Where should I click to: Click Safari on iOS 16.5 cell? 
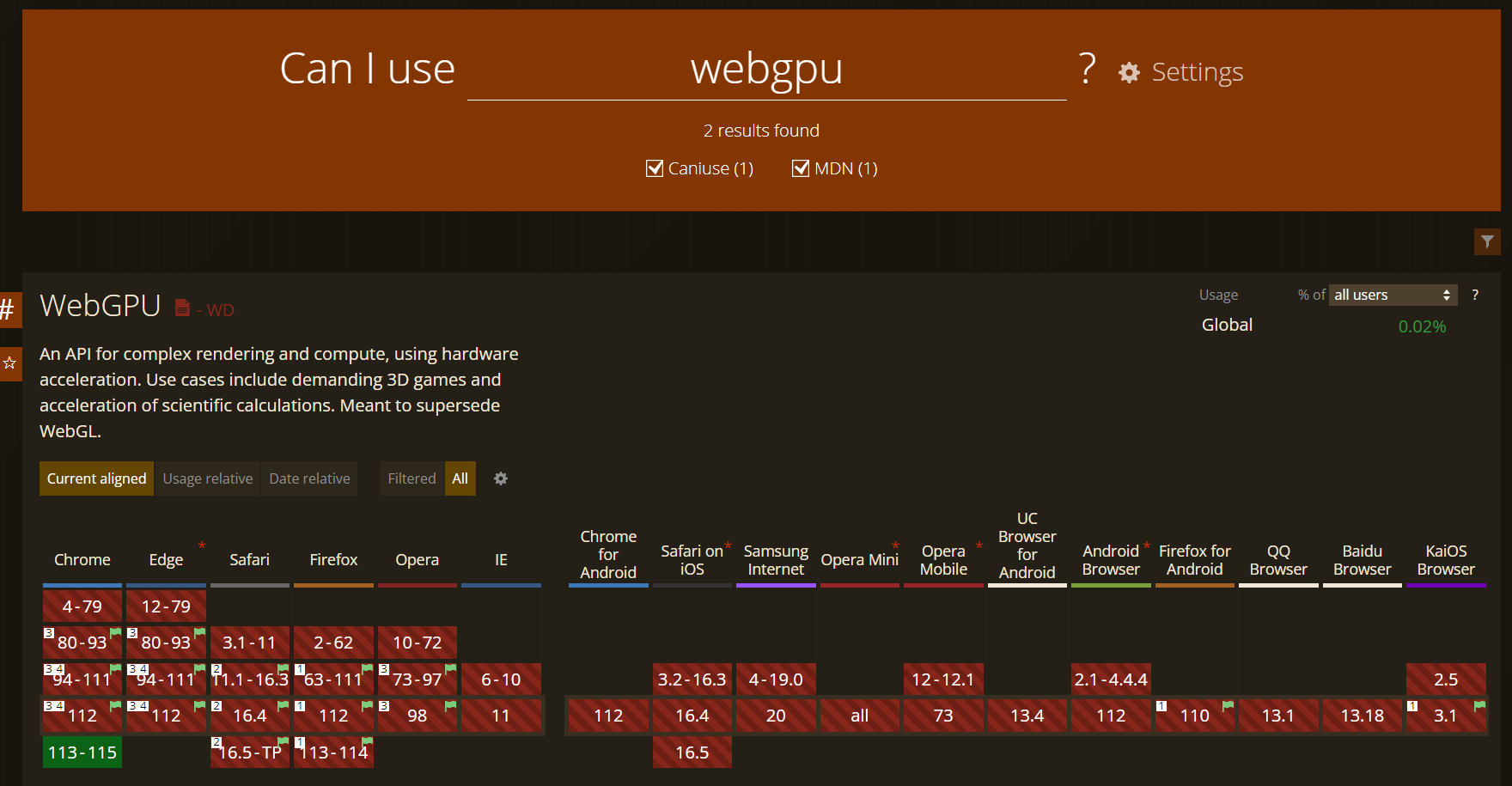point(692,752)
